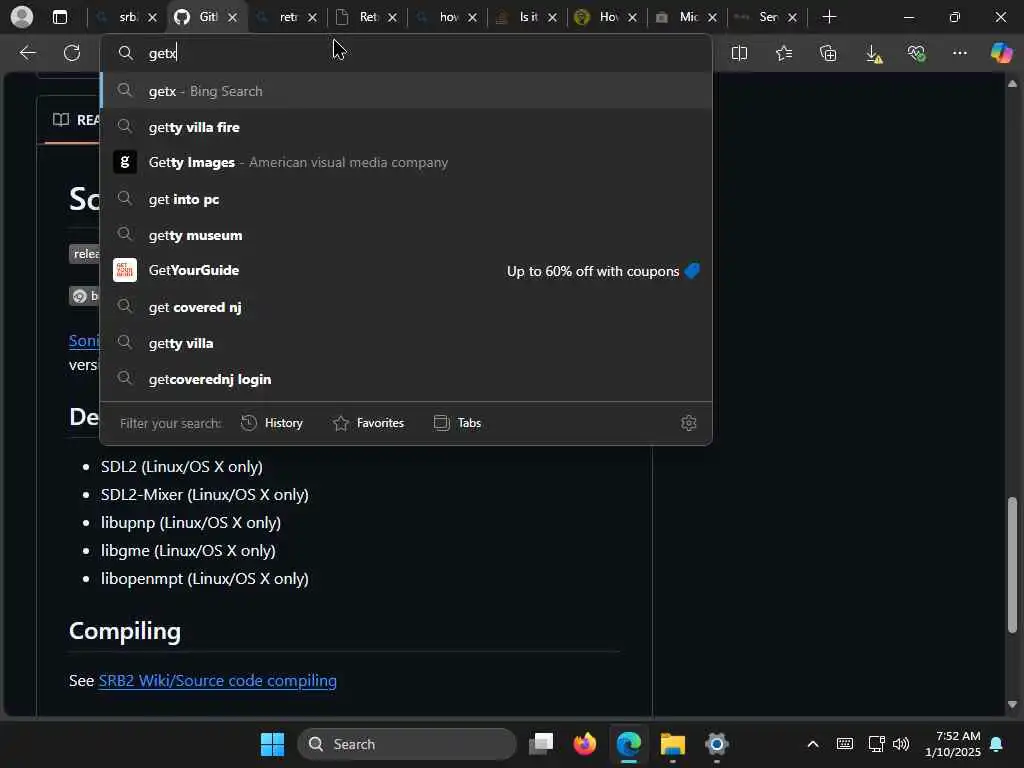Choose Getty Images suggestion
This screenshot has height=768, width=1024.
pos(406,162)
